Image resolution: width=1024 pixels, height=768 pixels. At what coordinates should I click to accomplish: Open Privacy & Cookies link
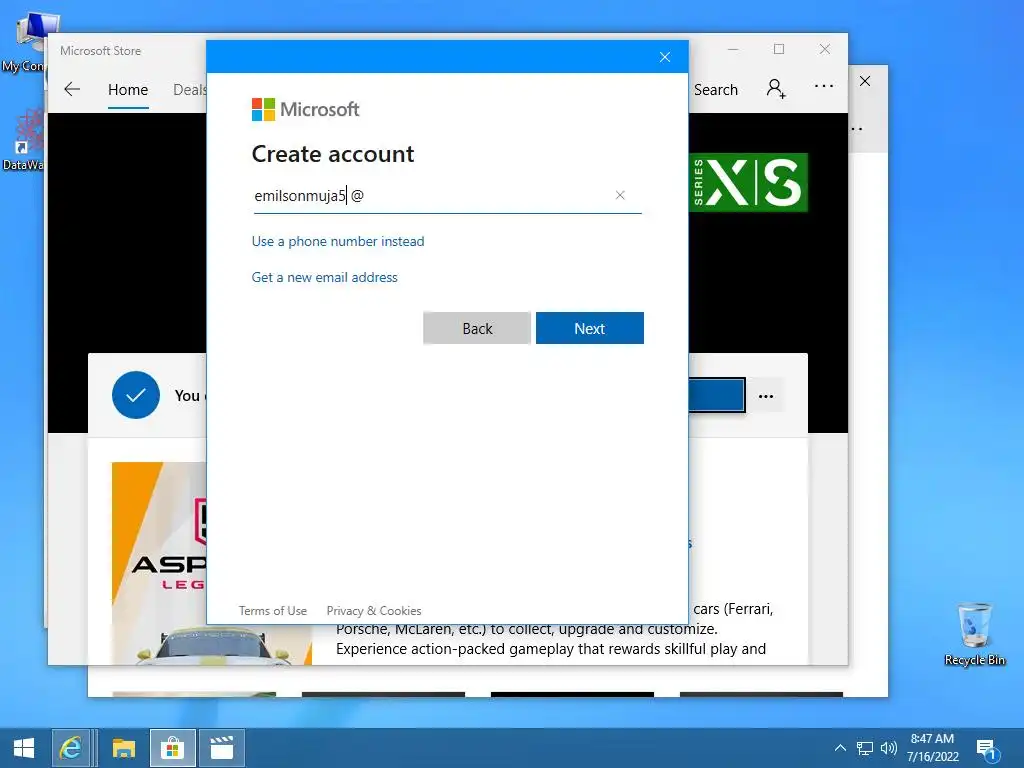tap(374, 611)
